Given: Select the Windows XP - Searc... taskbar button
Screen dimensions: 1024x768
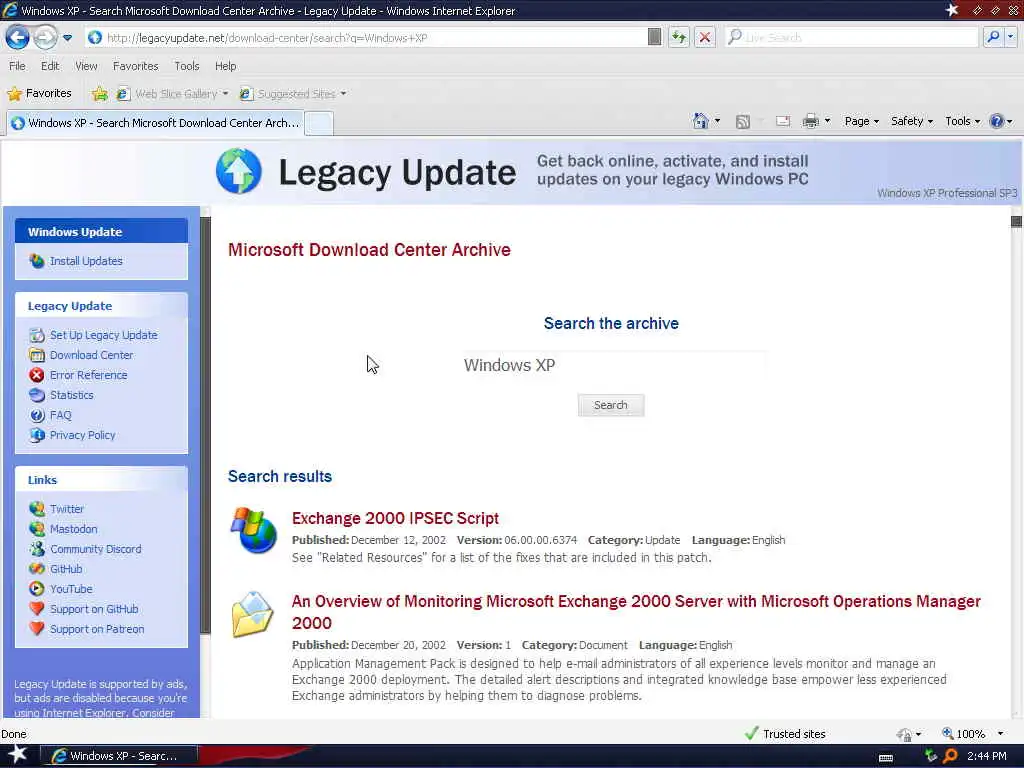Looking at the screenshot, I should (119, 756).
